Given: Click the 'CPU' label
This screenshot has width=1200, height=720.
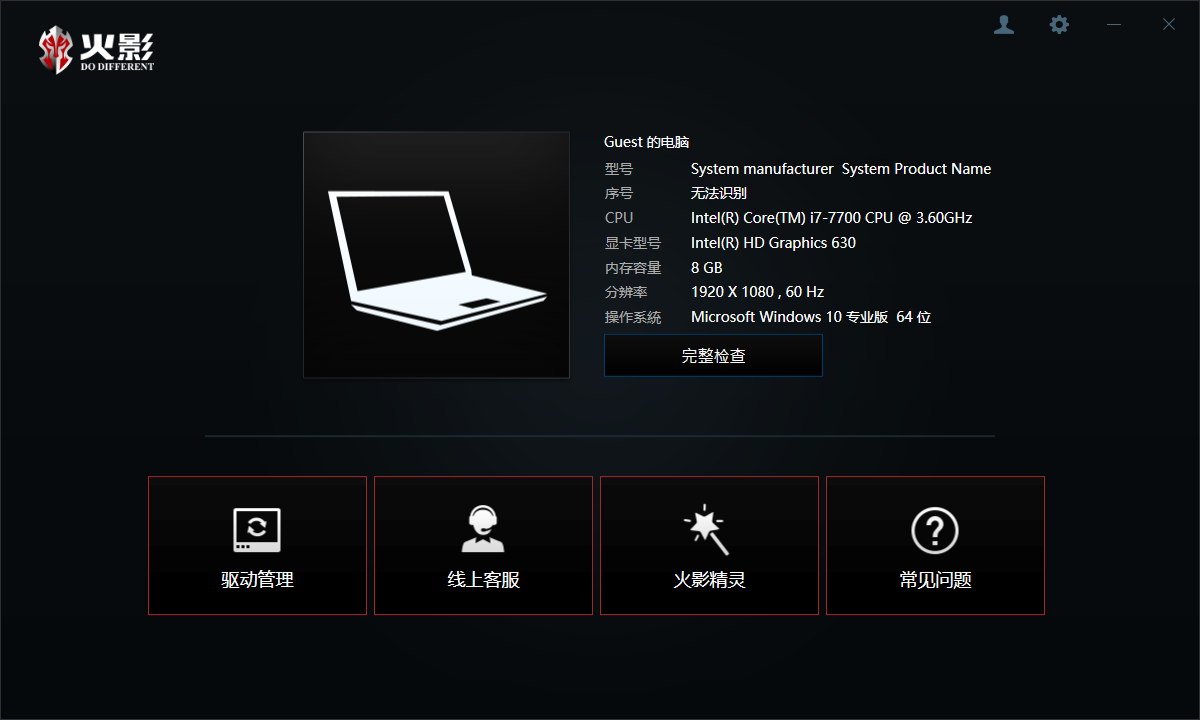Looking at the screenshot, I should [x=619, y=218].
